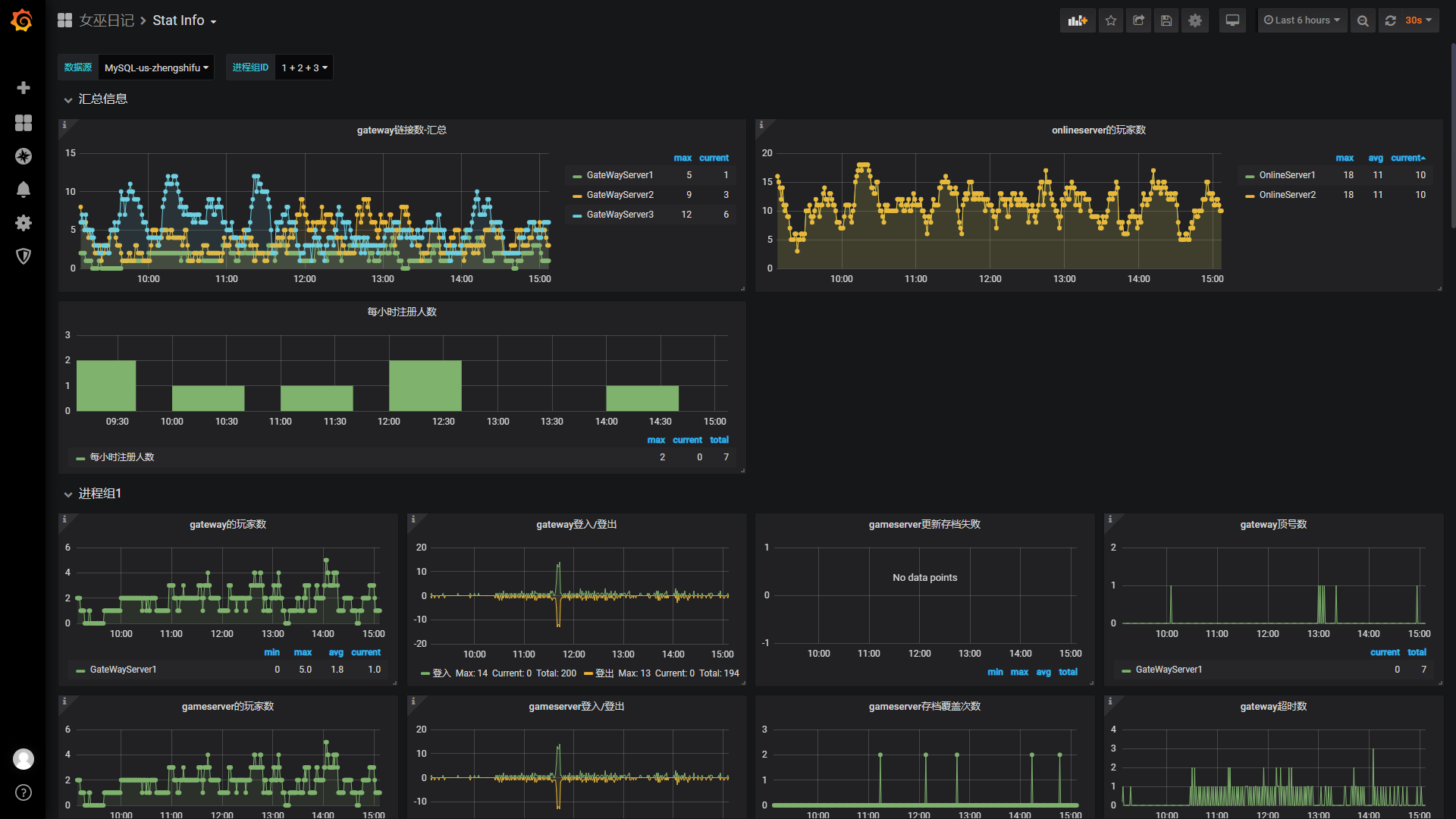Open the Alerting bell in sidebar
This screenshot has width=1456, height=819.
tap(24, 190)
